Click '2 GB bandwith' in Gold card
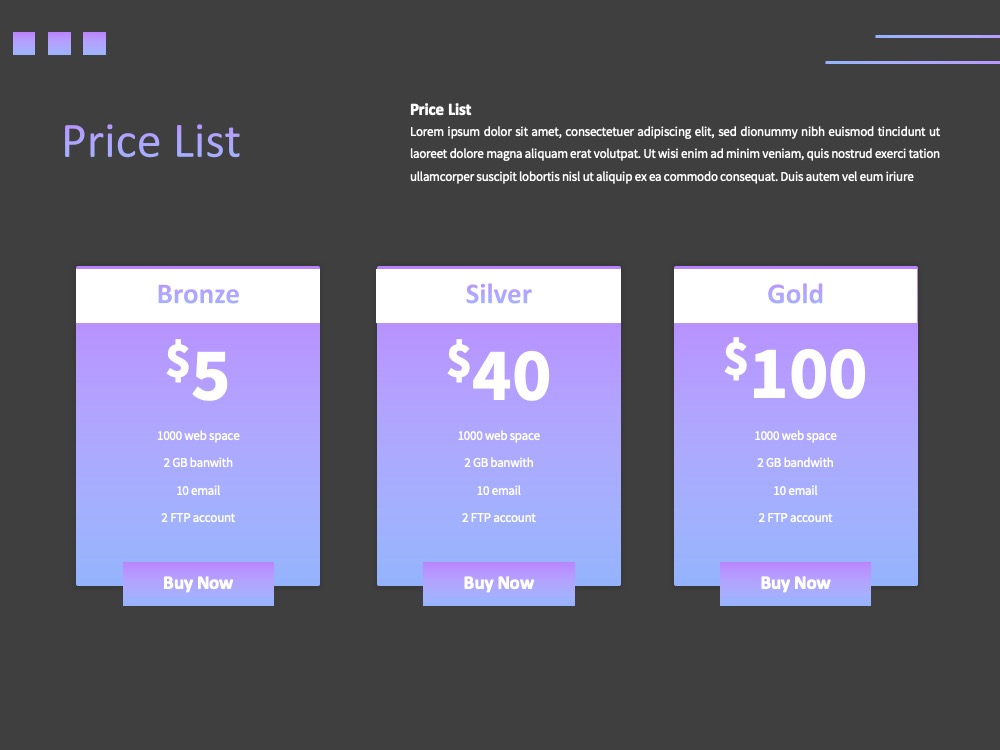 (795, 463)
